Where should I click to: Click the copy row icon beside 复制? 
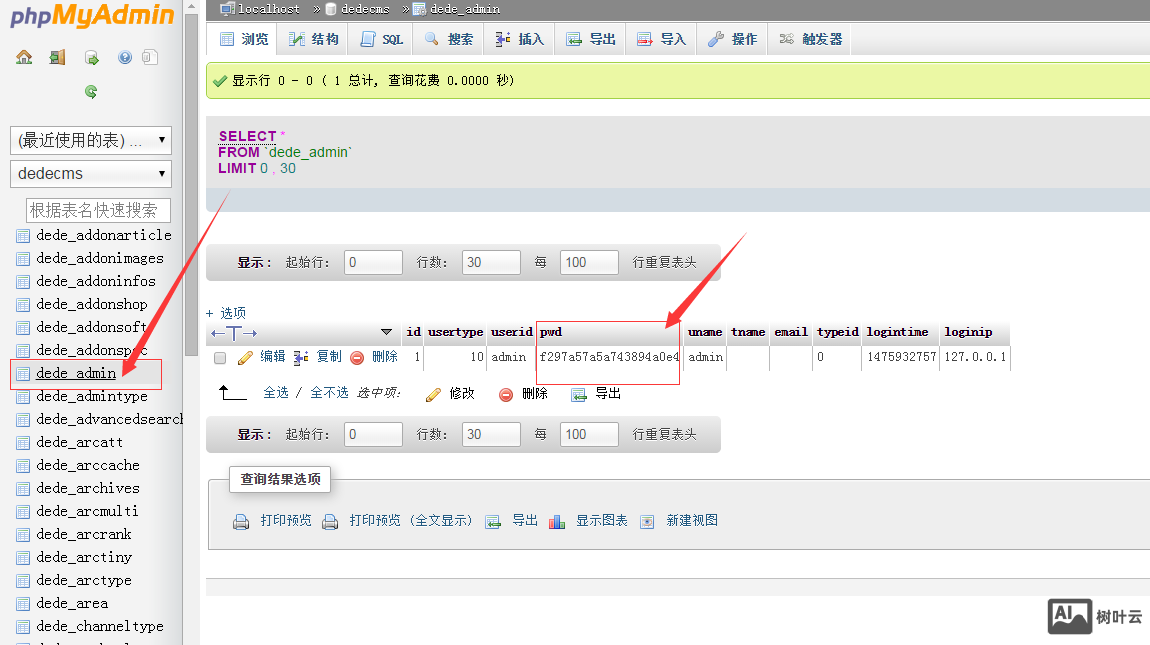[x=301, y=357]
